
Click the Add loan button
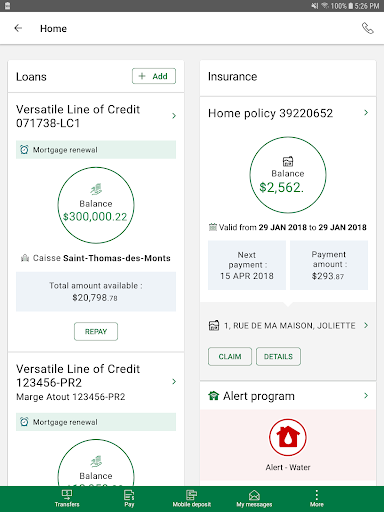(154, 76)
